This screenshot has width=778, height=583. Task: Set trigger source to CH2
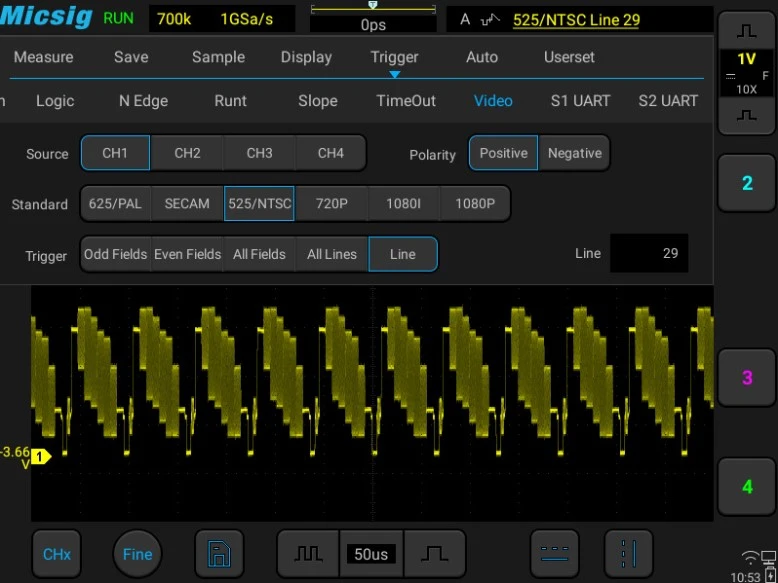(x=187, y=153)
